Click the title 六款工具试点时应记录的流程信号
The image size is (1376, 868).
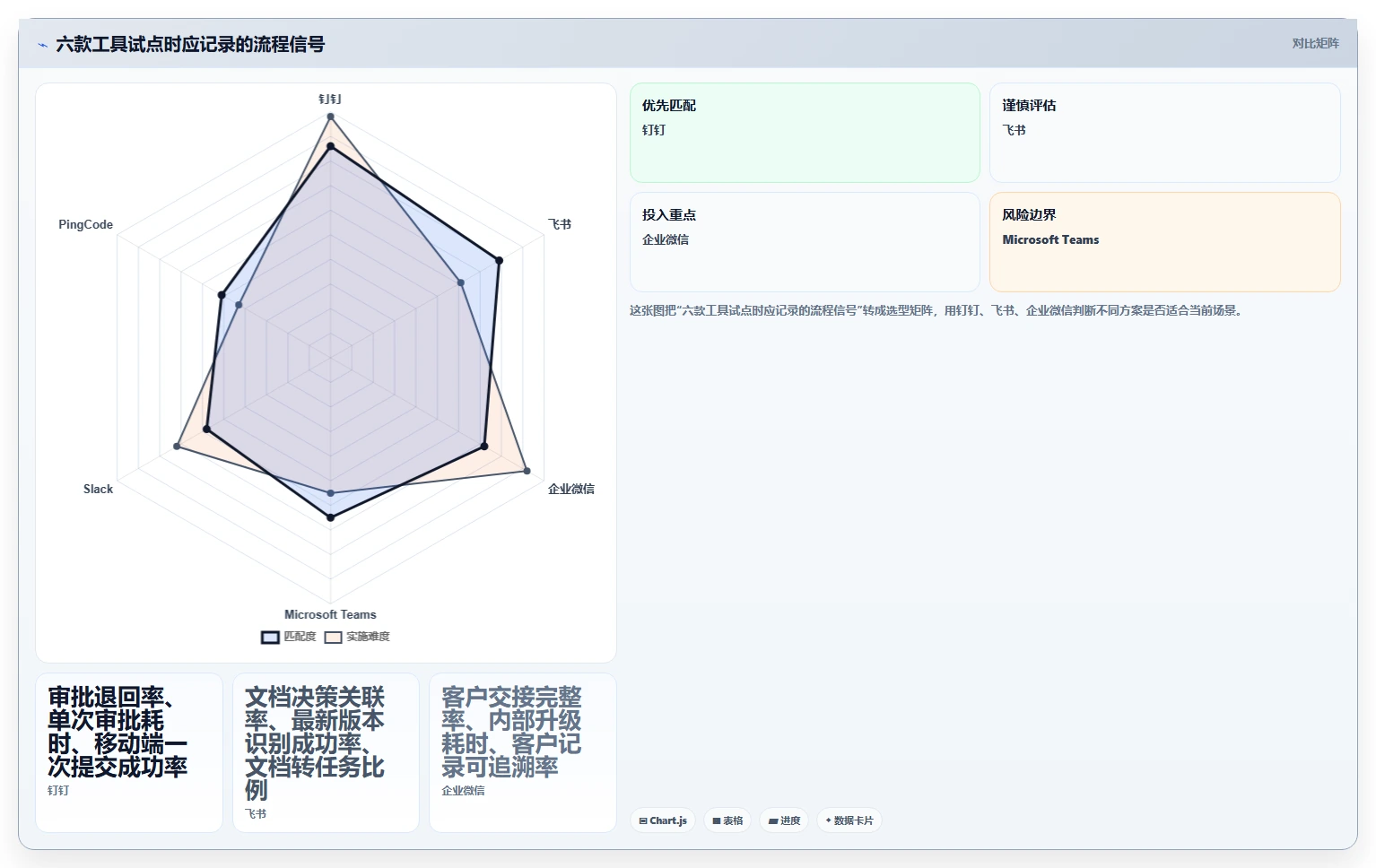[190, 44]
